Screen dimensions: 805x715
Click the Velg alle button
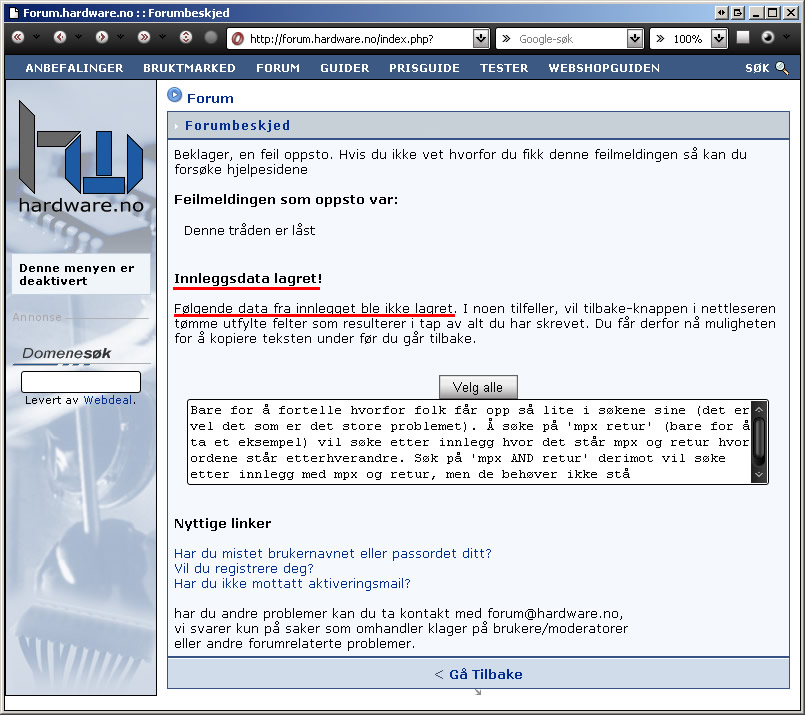(478, 388)
